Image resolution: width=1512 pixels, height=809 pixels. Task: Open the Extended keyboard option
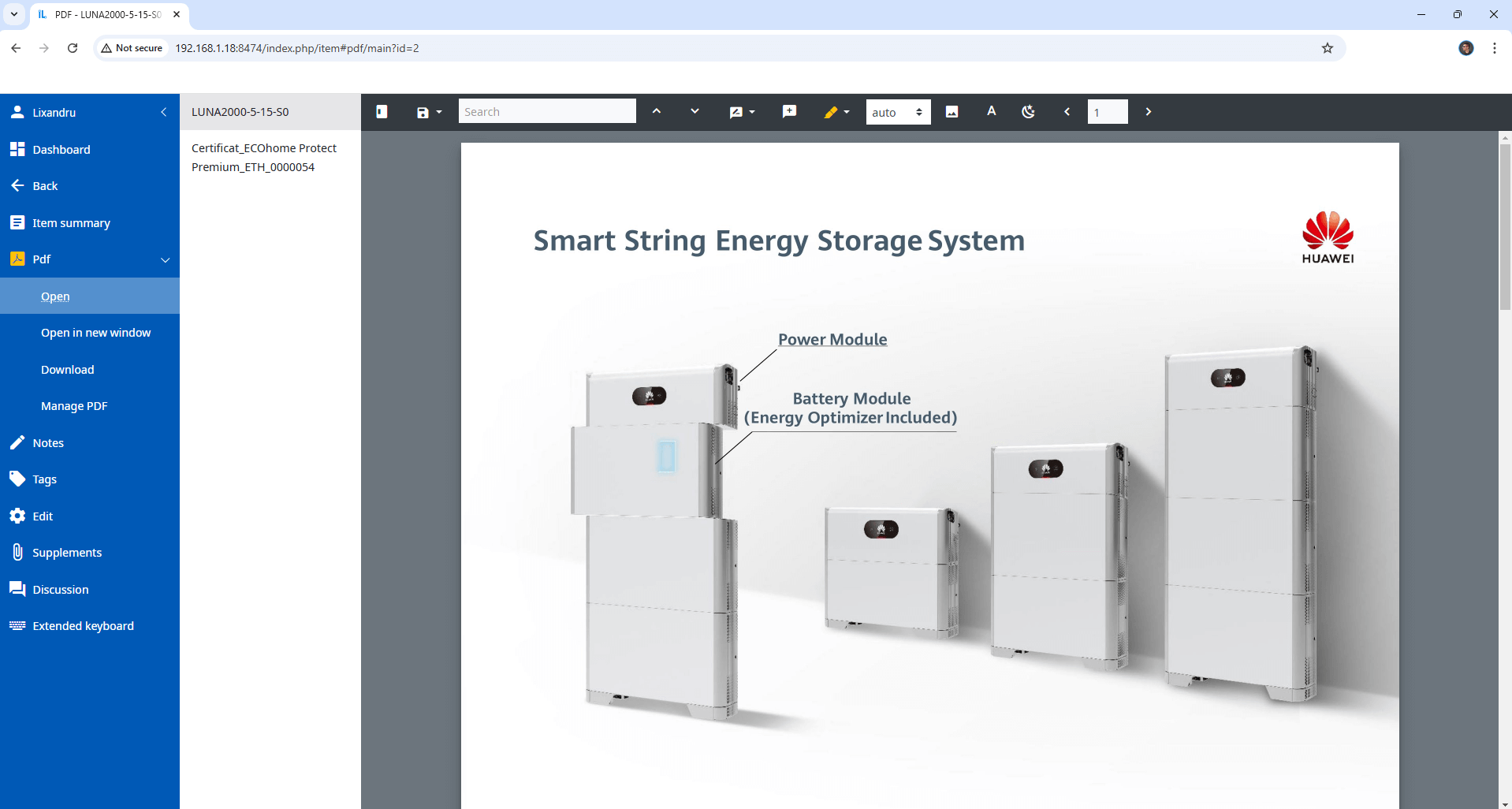90,626
